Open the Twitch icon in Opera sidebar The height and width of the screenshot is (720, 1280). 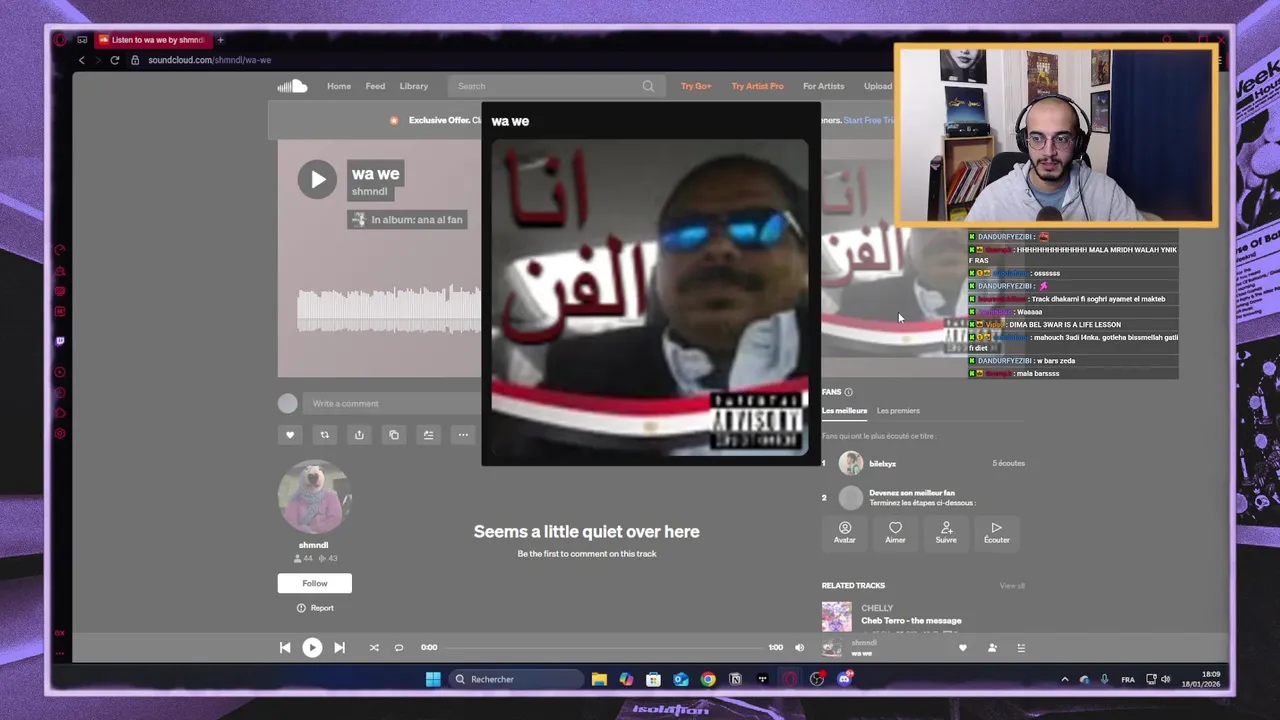(x=60, y=341)
